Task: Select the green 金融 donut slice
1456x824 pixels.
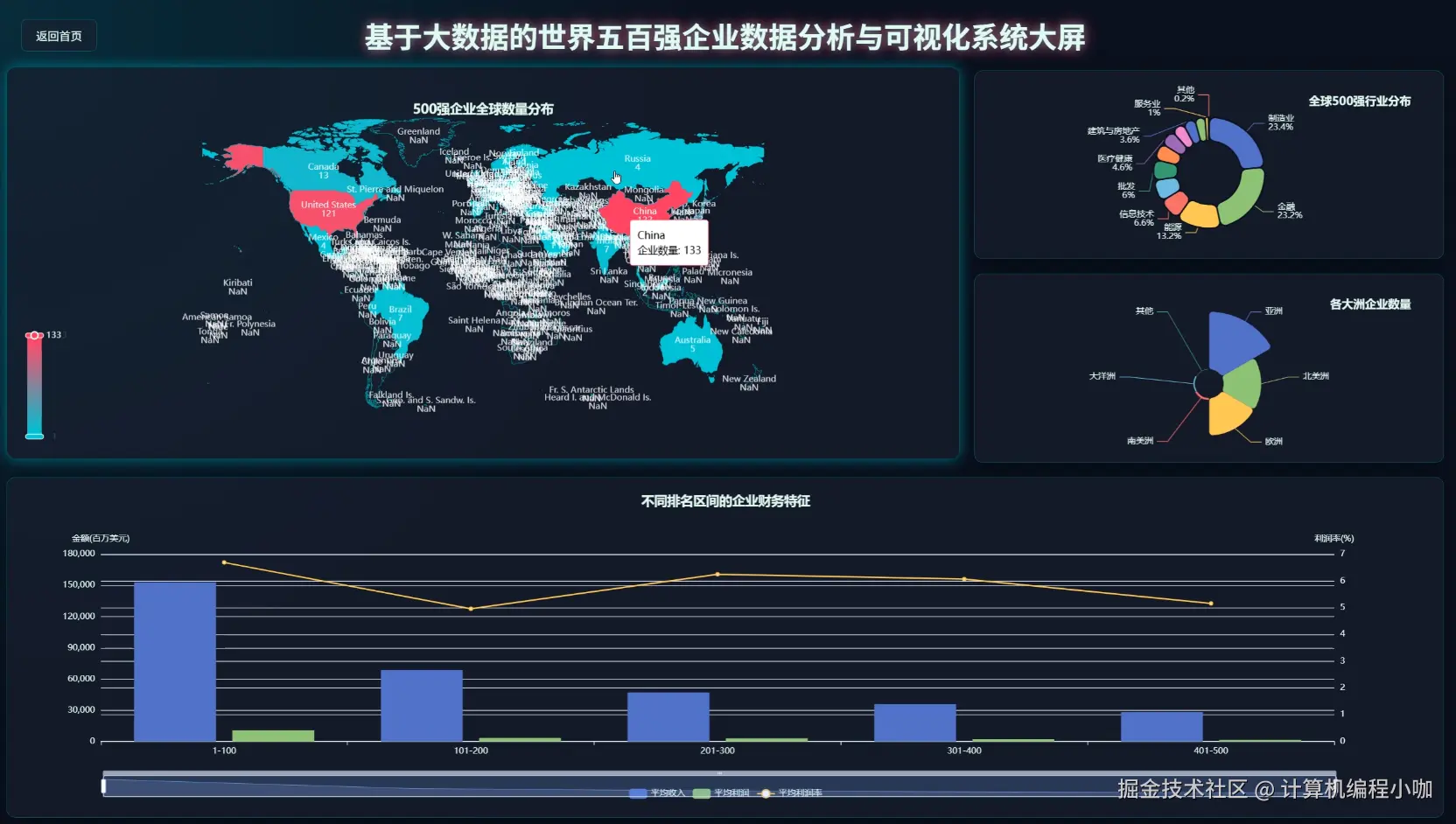Action: click(x=1244, y=197)
